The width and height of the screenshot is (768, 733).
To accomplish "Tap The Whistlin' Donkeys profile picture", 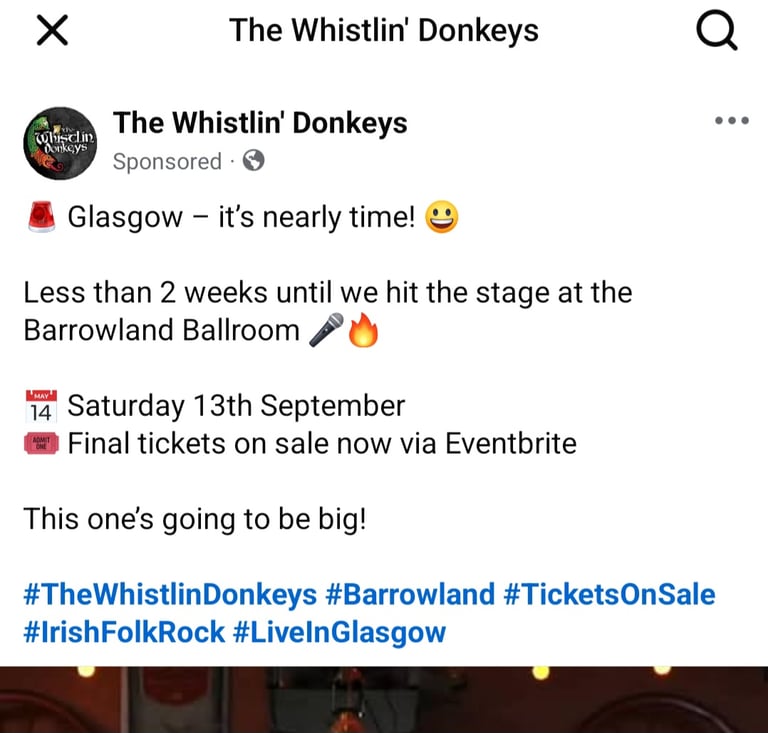I will 60,143.
